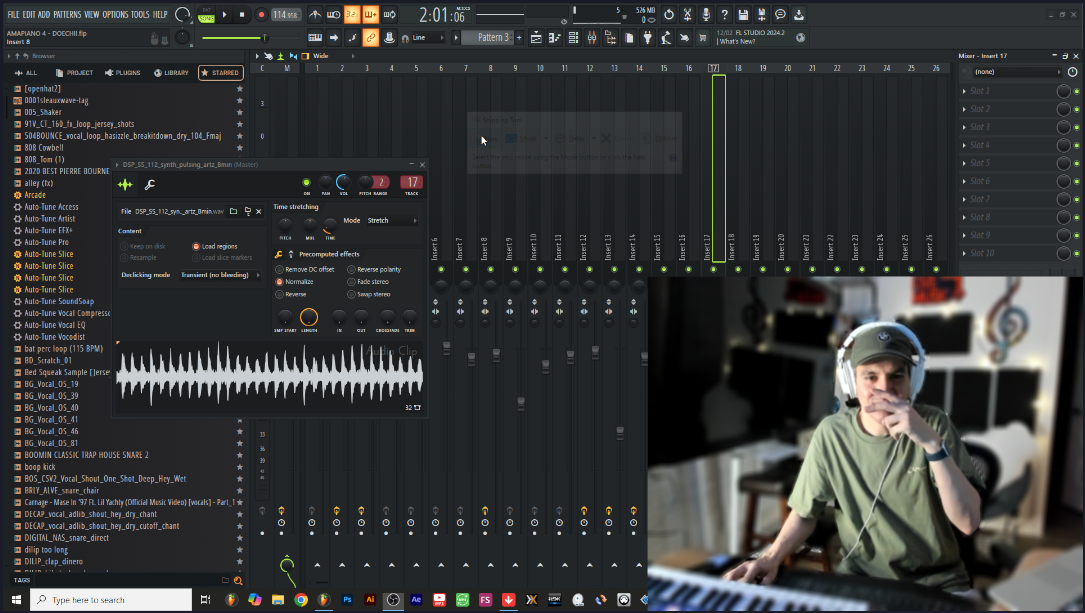Click the remove sample X button in sampler
The width and height of the screenshot is (1085, 613).
point(259,211)
